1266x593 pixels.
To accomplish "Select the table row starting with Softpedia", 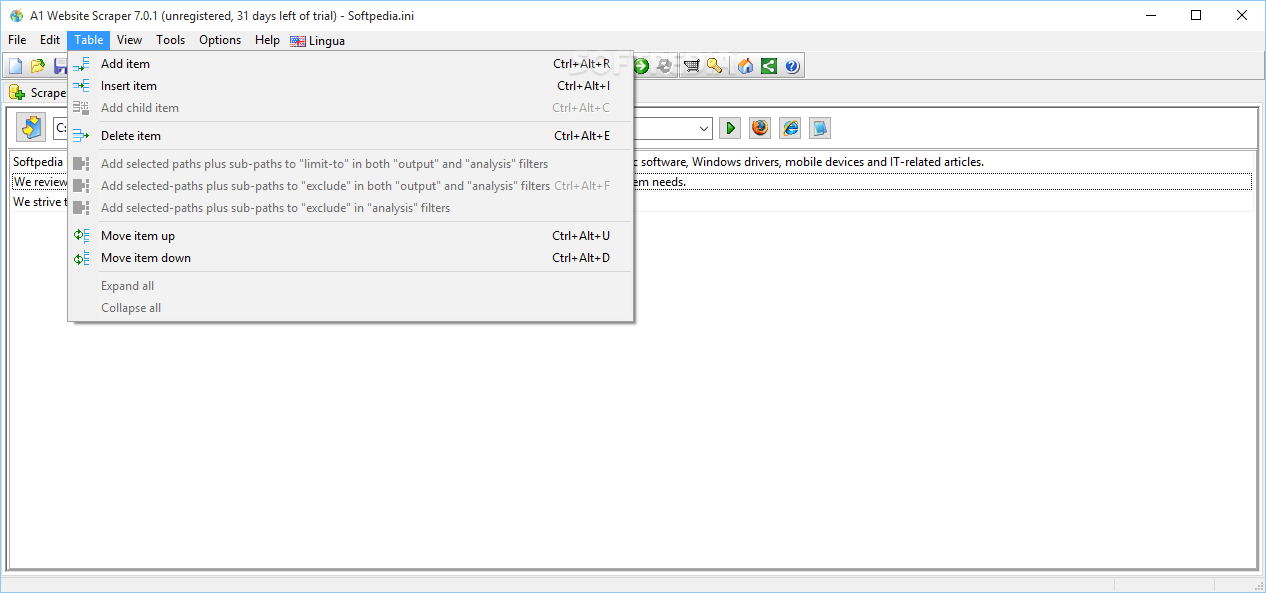I will point(632,162).
